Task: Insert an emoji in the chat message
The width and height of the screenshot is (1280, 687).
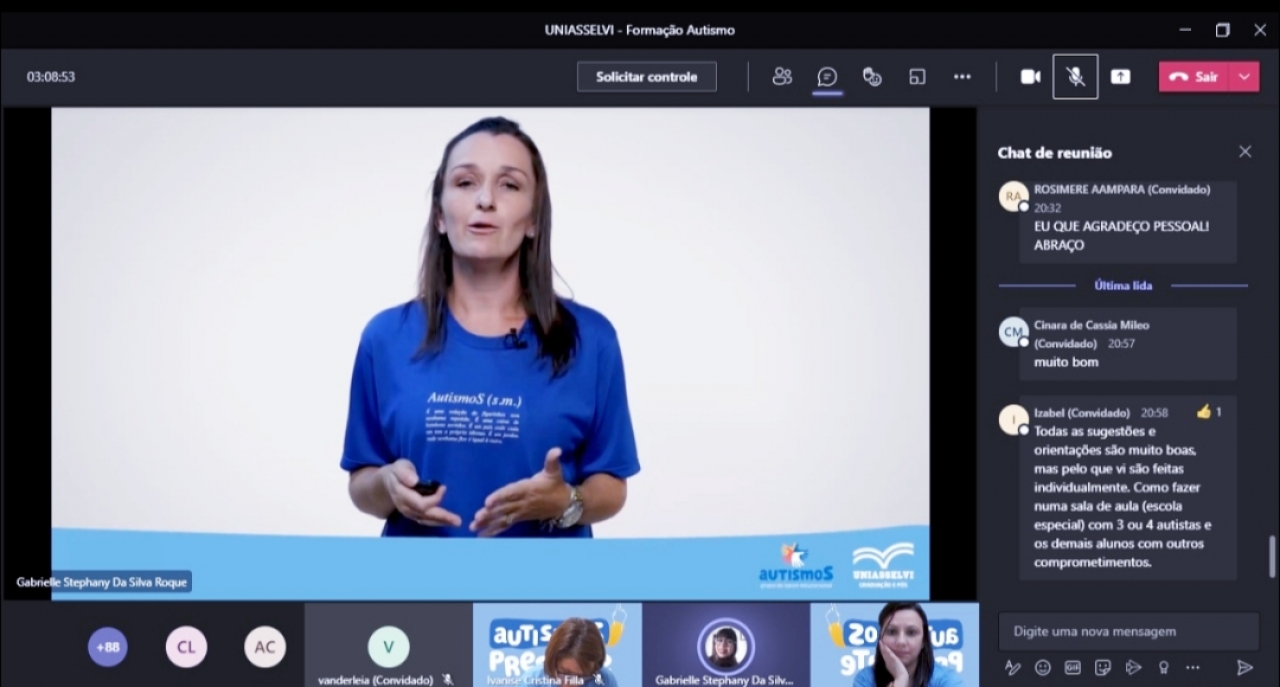Action: [1043, 667]
